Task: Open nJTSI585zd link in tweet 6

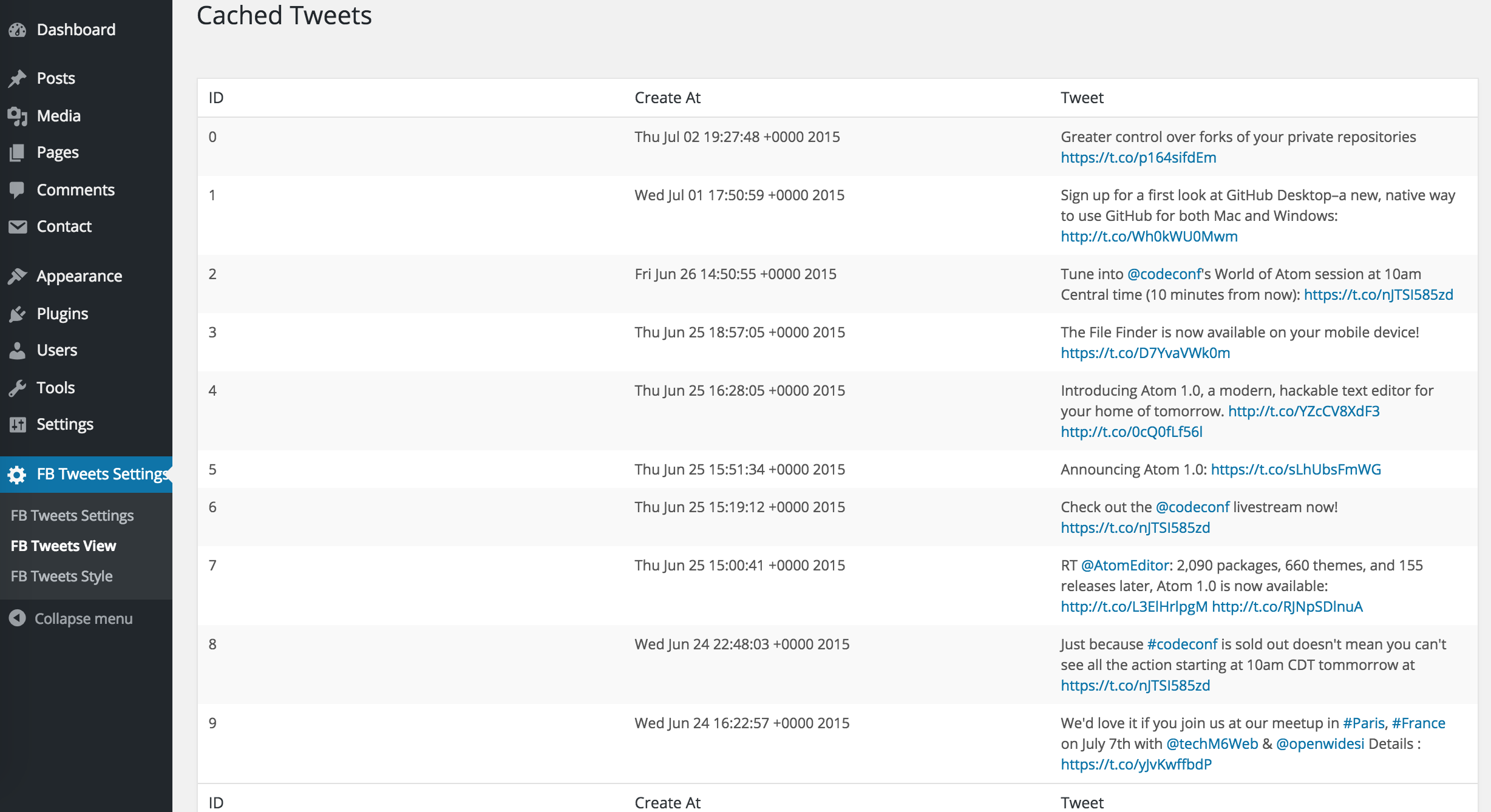Action: [x=1135, y=528]
